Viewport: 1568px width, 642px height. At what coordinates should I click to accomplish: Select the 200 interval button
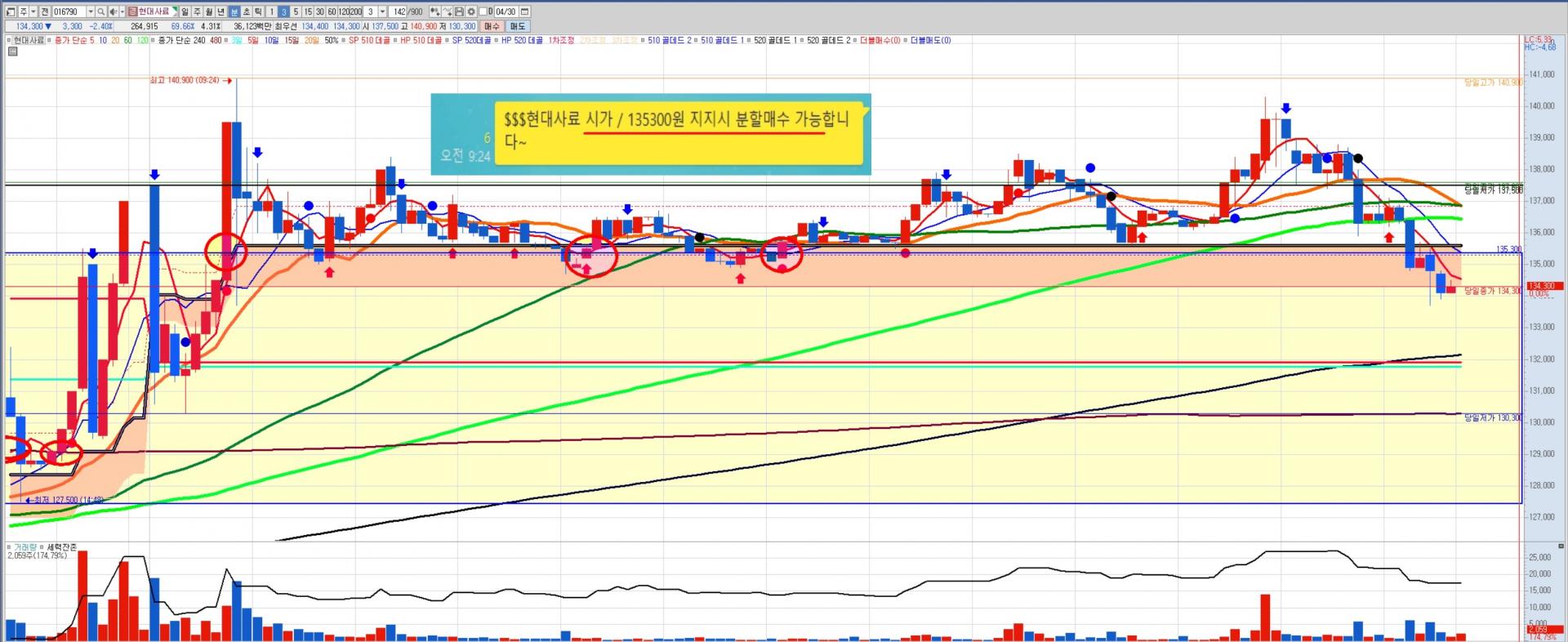356,12
